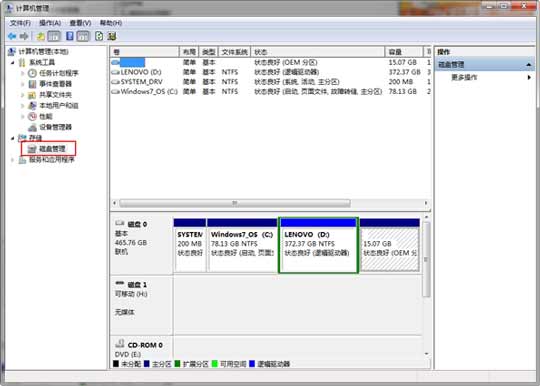Select Windows7_OS (C:) row in volume list

271,91
